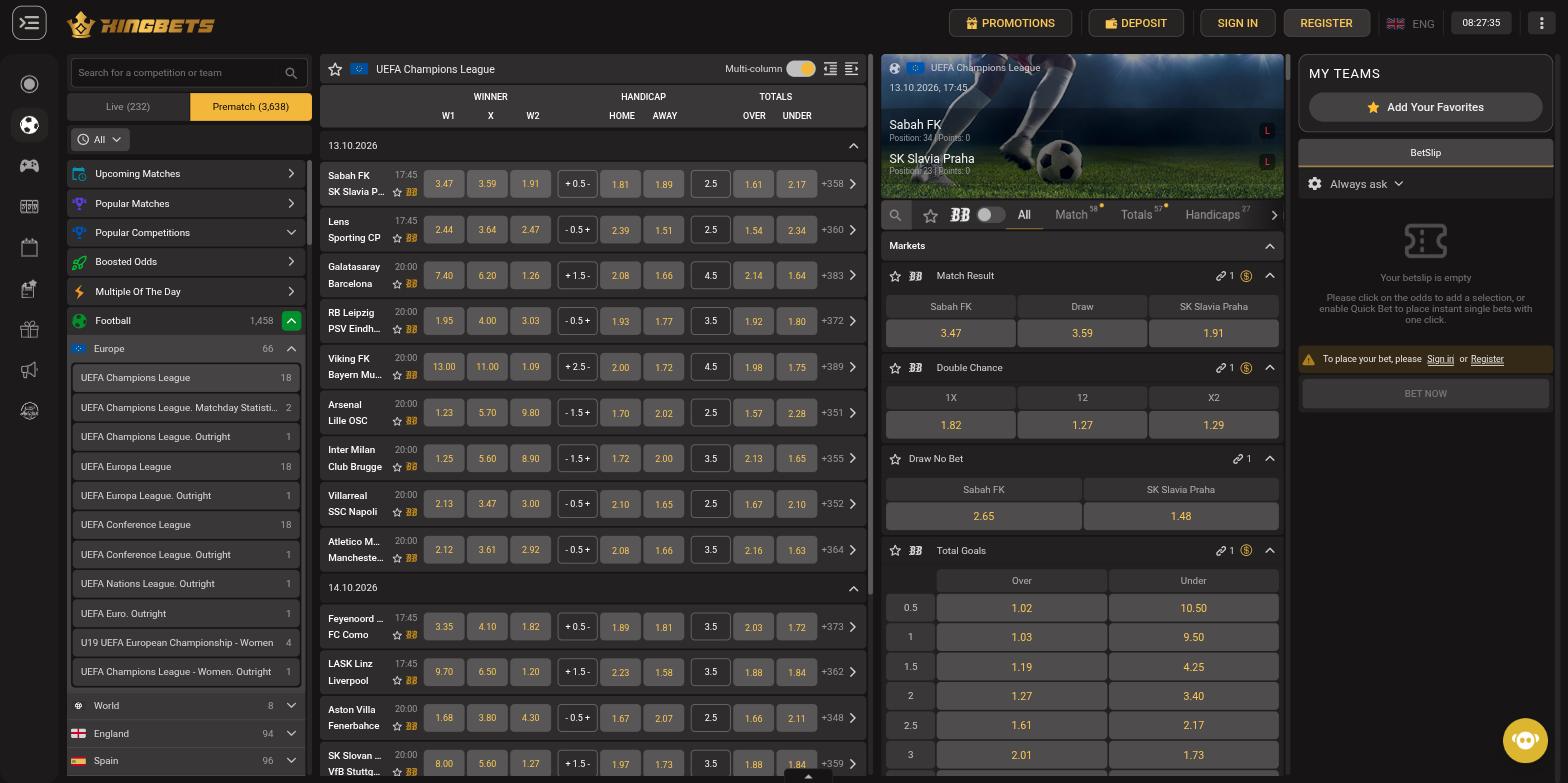Toggle the favorites star in markets bar
Screen dimensions: 1568x783
pos(930,215)
